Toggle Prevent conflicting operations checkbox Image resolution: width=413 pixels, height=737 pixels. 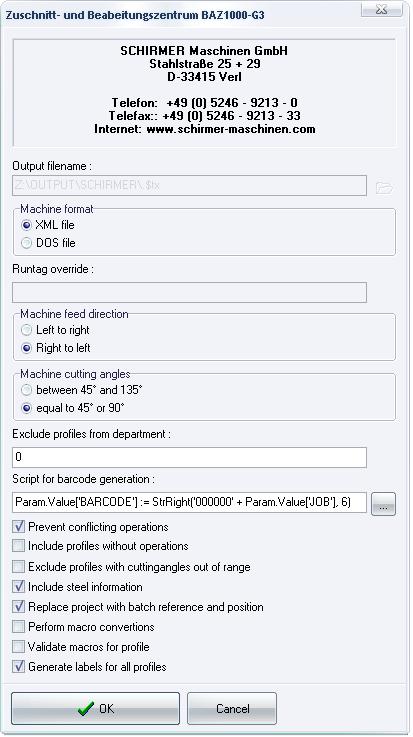pyautogui.click(x=18, y=526)
